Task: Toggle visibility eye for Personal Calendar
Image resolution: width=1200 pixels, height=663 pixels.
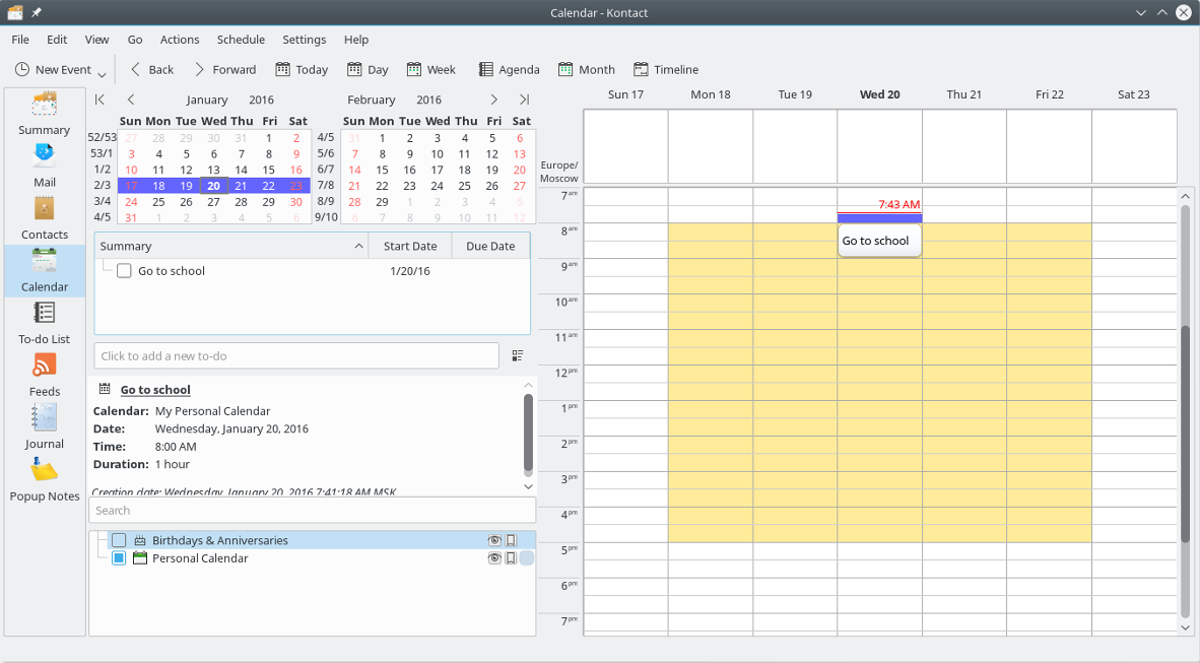Action: click(494, 558)
